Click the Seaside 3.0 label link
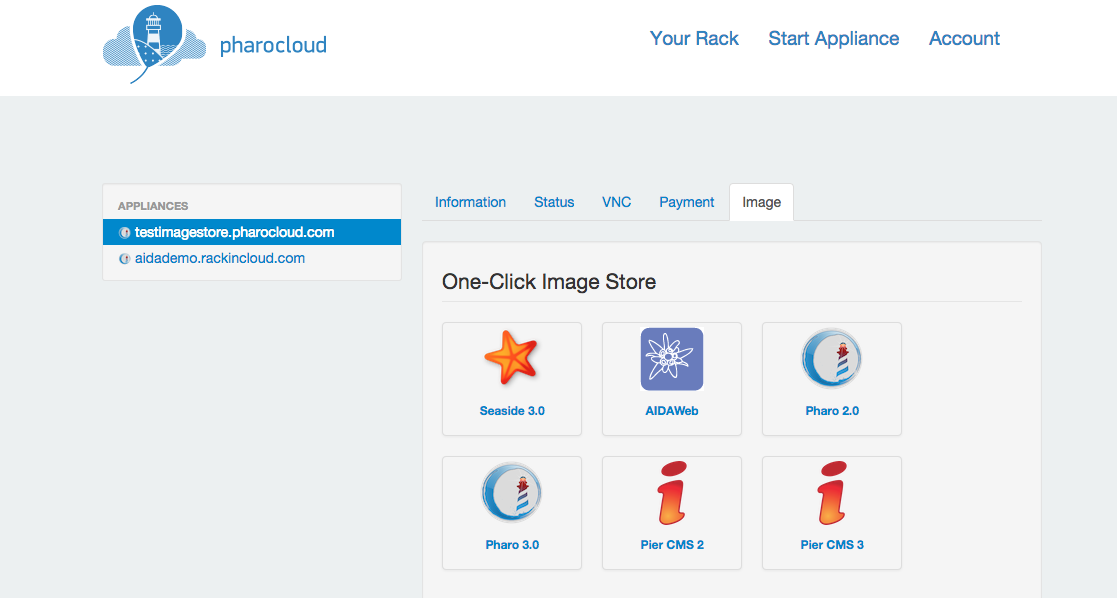 [x=511, y=411]
